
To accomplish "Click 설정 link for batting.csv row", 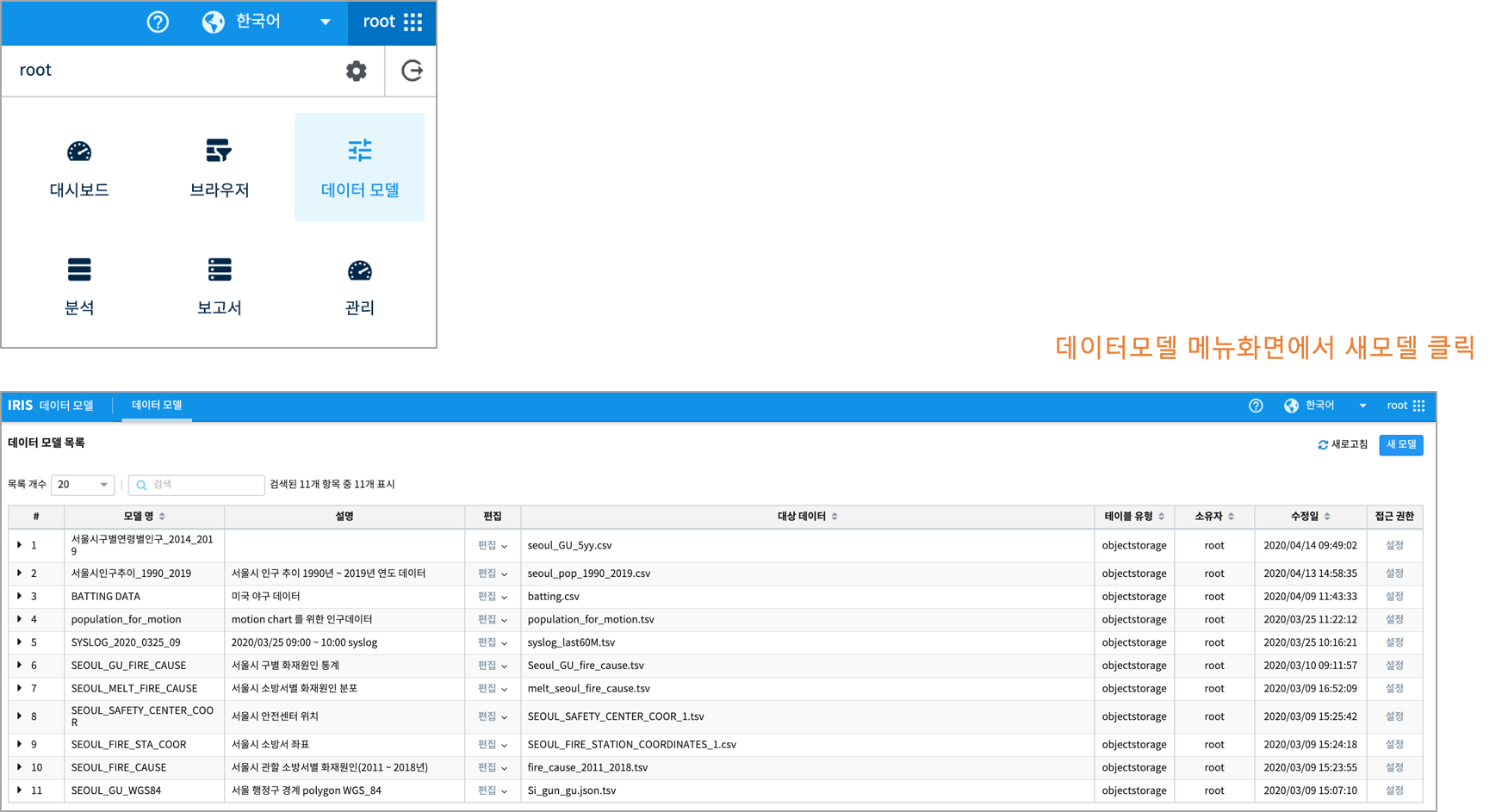I will tap(1394, 597).
